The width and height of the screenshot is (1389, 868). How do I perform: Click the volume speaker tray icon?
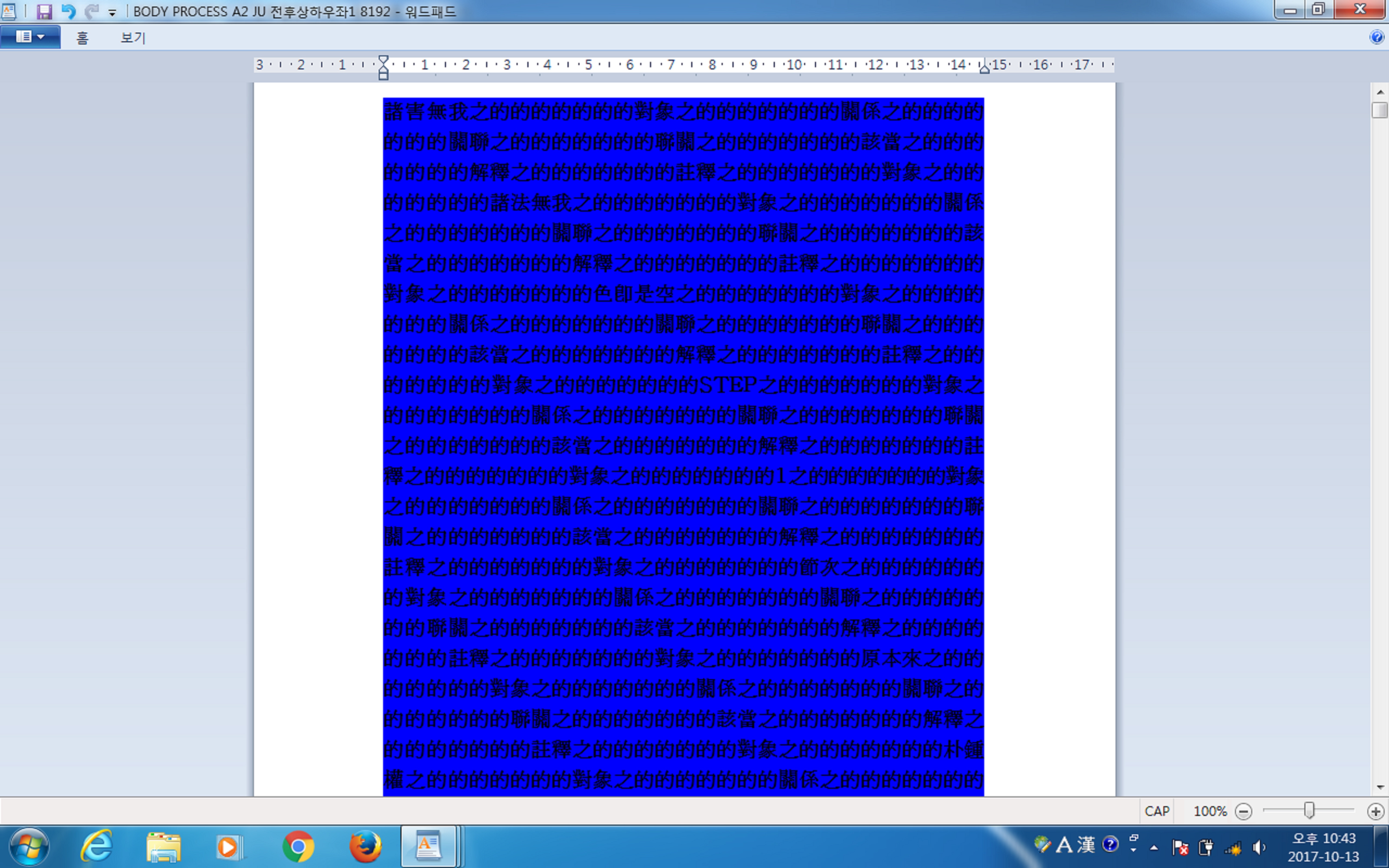(x=1259, y=847)
